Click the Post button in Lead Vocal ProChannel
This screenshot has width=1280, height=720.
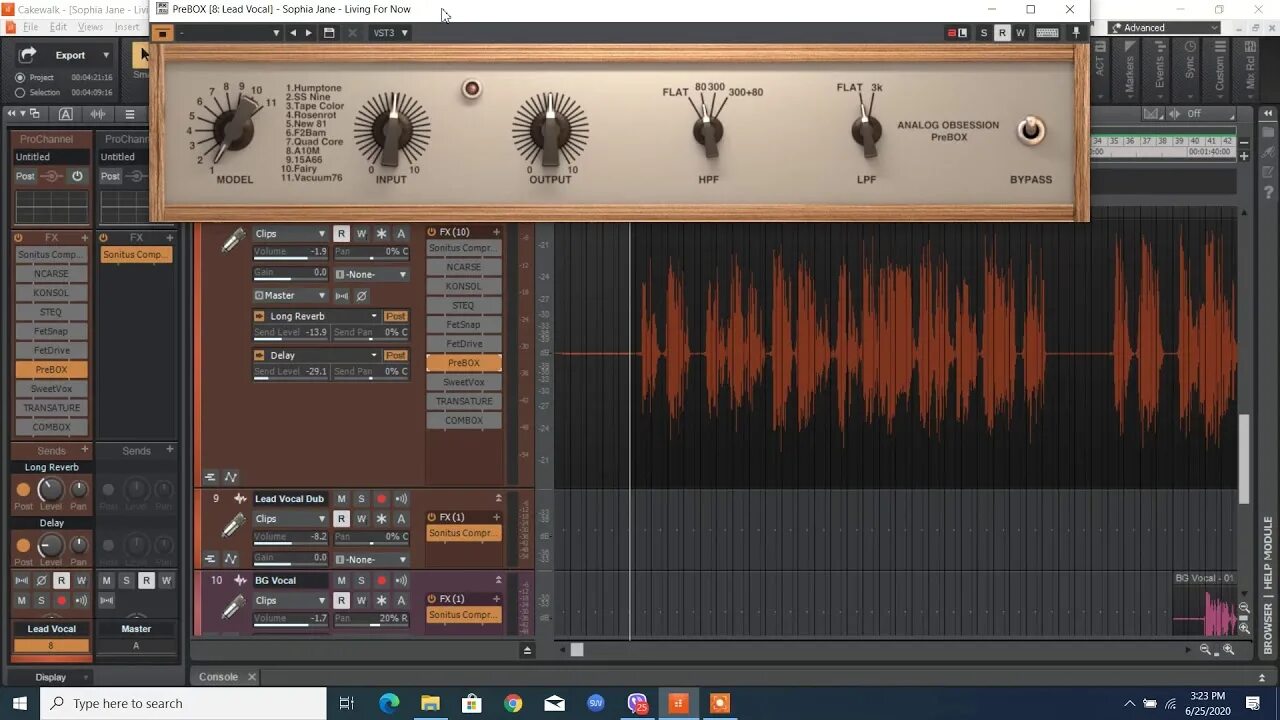25,176
